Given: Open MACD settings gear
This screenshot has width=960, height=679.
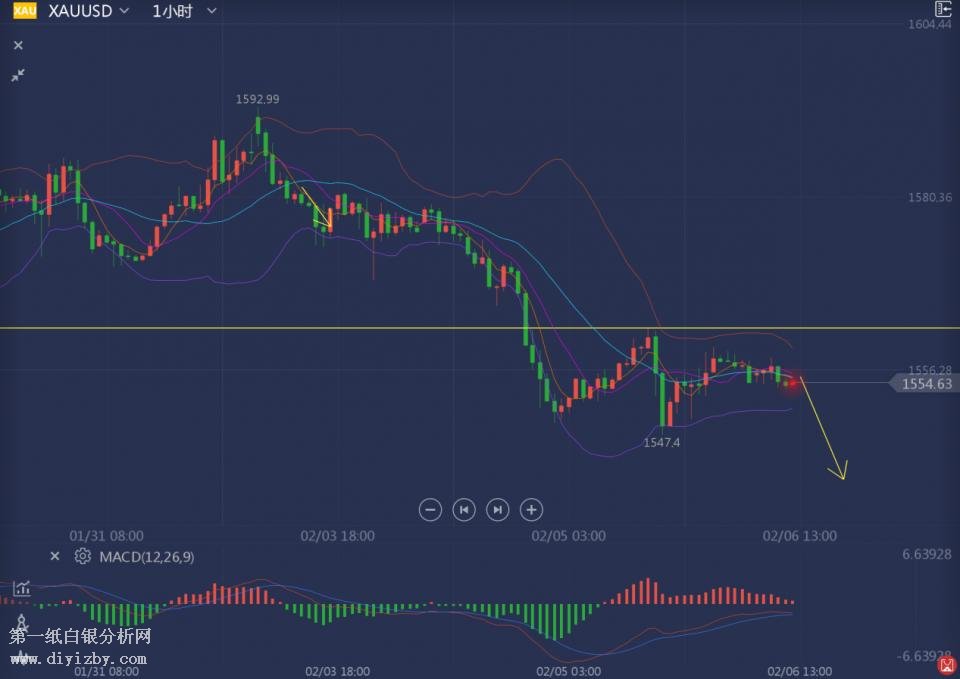Looking at the screenshot, I should (x=83, y=556).
